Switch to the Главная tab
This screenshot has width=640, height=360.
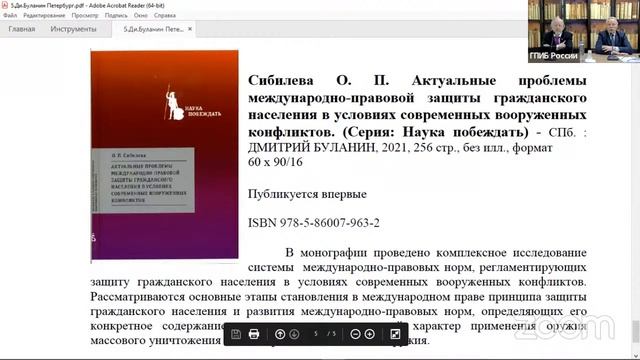pyautogui.click(x=22, y=29)
